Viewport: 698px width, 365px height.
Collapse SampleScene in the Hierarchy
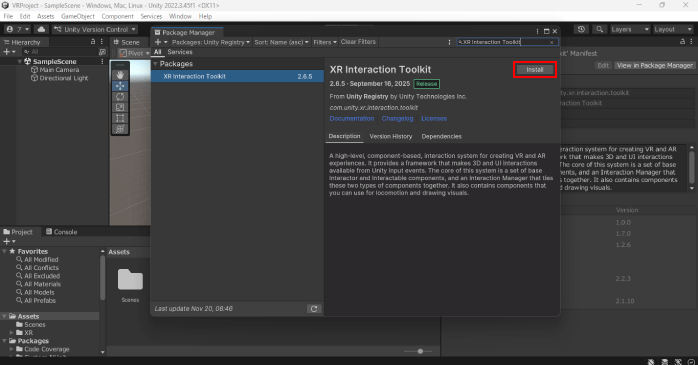(20, 61)
